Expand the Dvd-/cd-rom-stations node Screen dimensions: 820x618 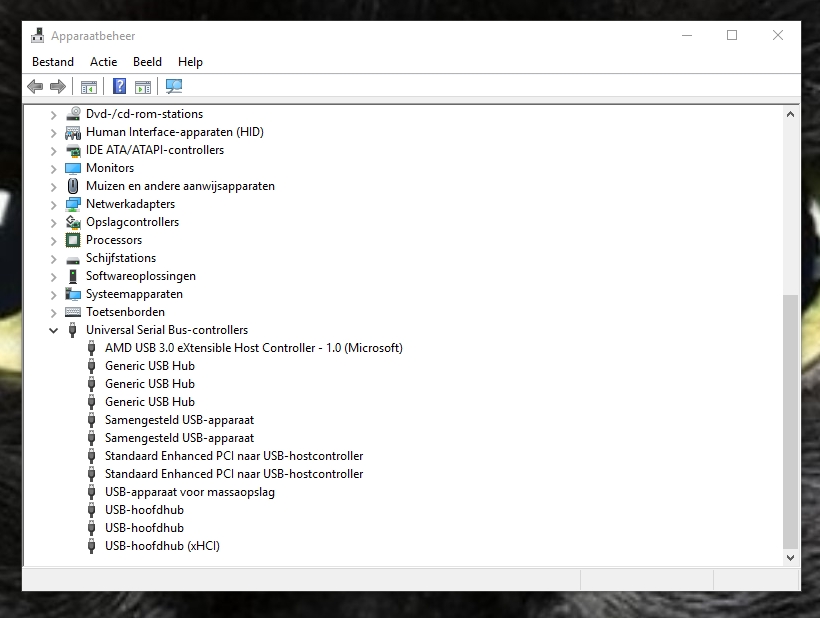point(53,115)
